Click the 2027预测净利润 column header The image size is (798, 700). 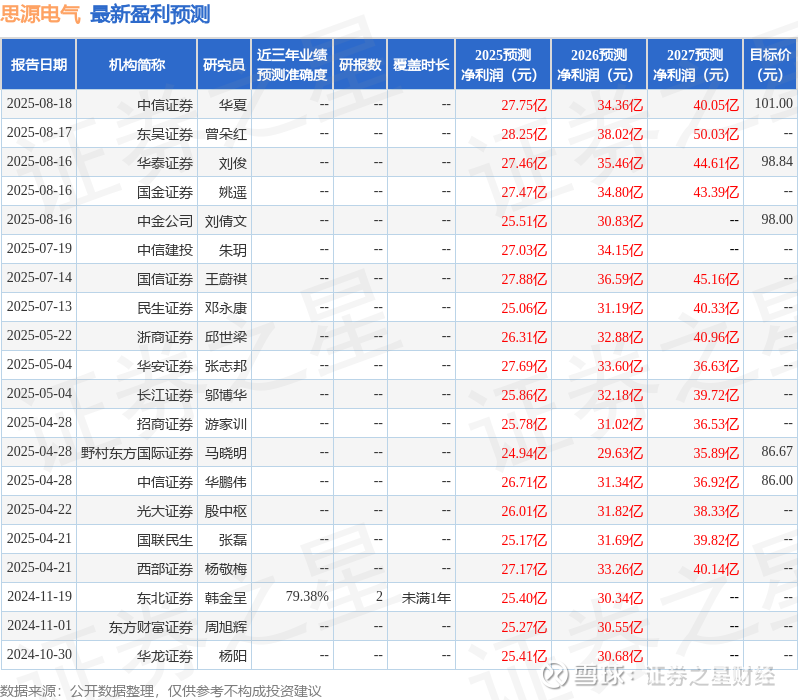(x=695, y=64)
